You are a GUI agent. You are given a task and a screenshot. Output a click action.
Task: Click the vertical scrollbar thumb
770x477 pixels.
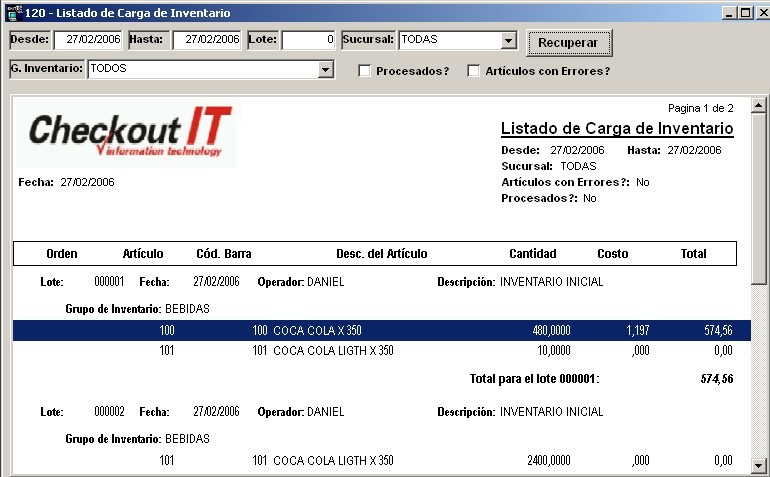(x=759, y=198)
